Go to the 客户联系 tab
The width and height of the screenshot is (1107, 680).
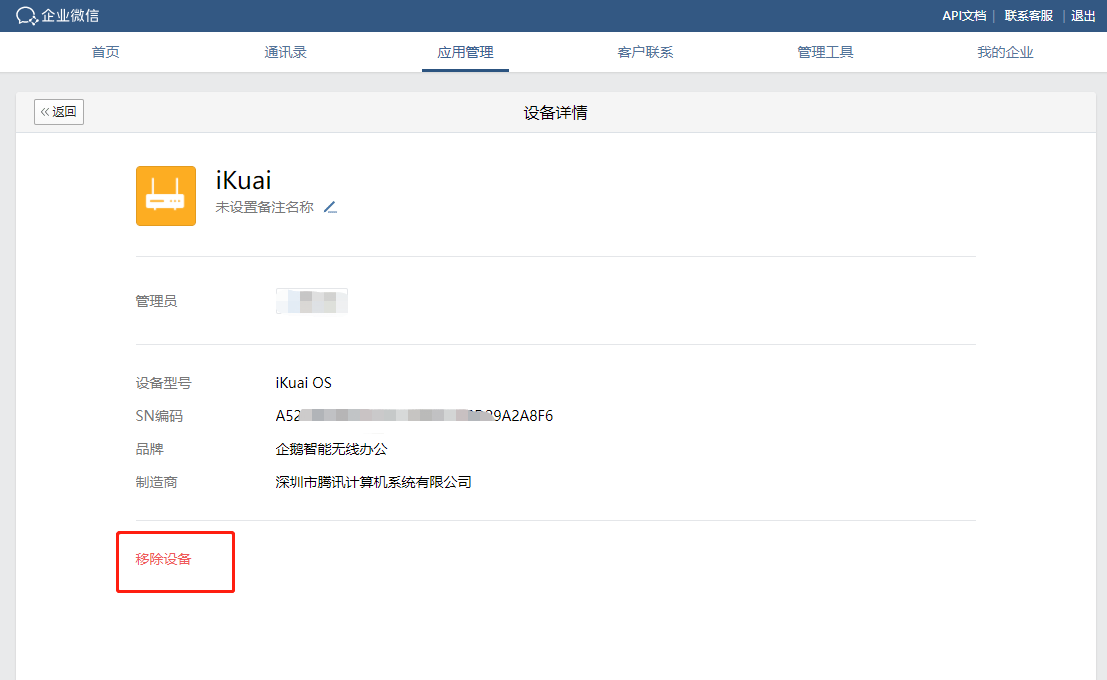[645, 52]
